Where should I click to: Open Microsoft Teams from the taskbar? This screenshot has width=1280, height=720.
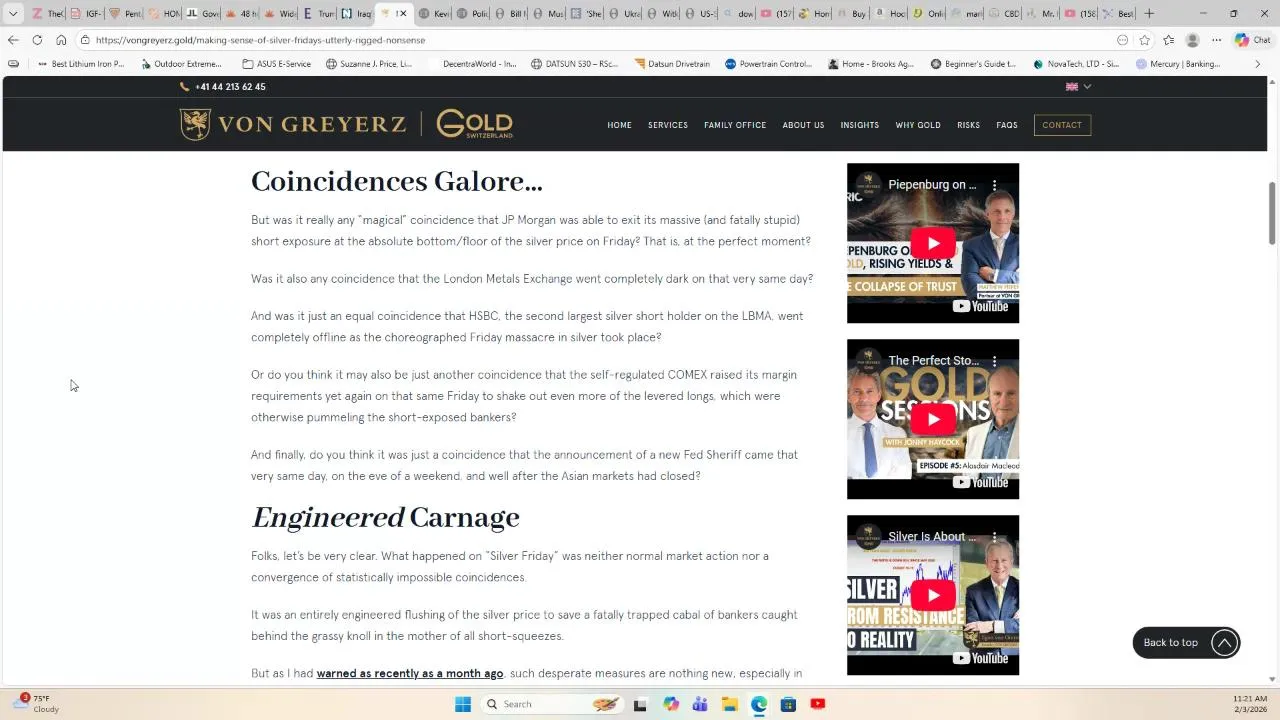[700, 704]
